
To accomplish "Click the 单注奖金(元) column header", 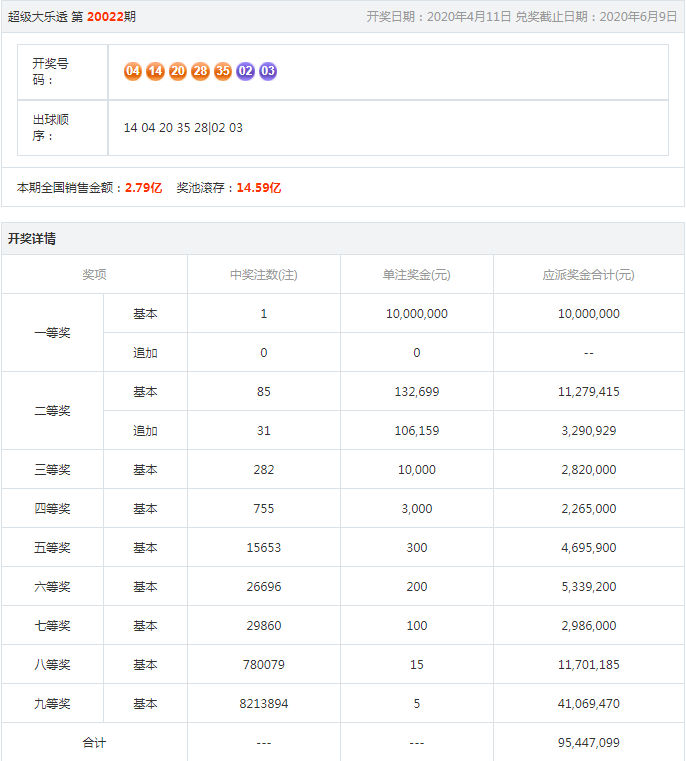I will click(416, 275).
